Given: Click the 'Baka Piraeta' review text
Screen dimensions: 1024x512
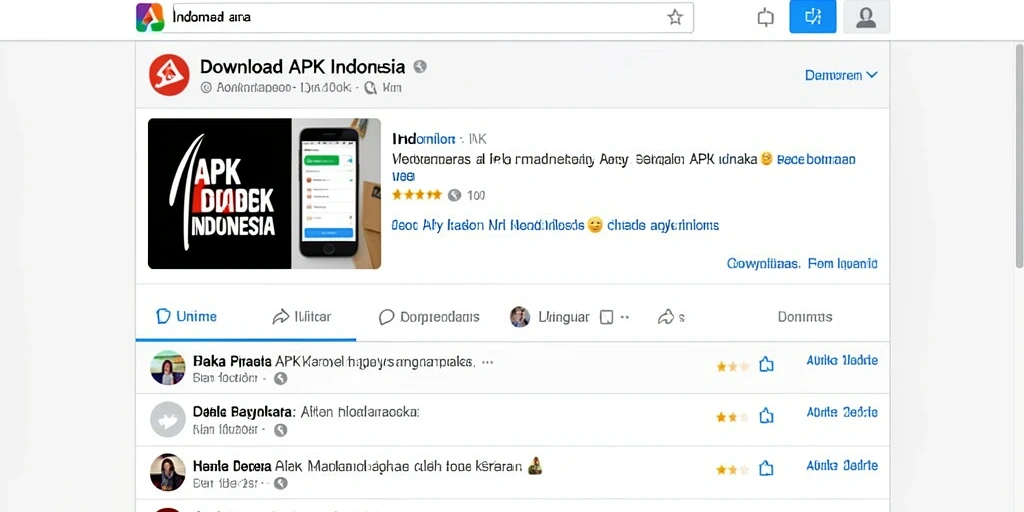Looking at the screenshot, I should (x=334, y=361).
